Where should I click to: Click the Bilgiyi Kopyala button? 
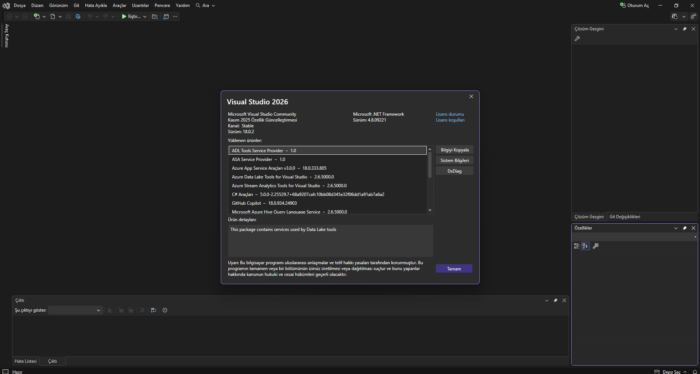pos(454,150)
